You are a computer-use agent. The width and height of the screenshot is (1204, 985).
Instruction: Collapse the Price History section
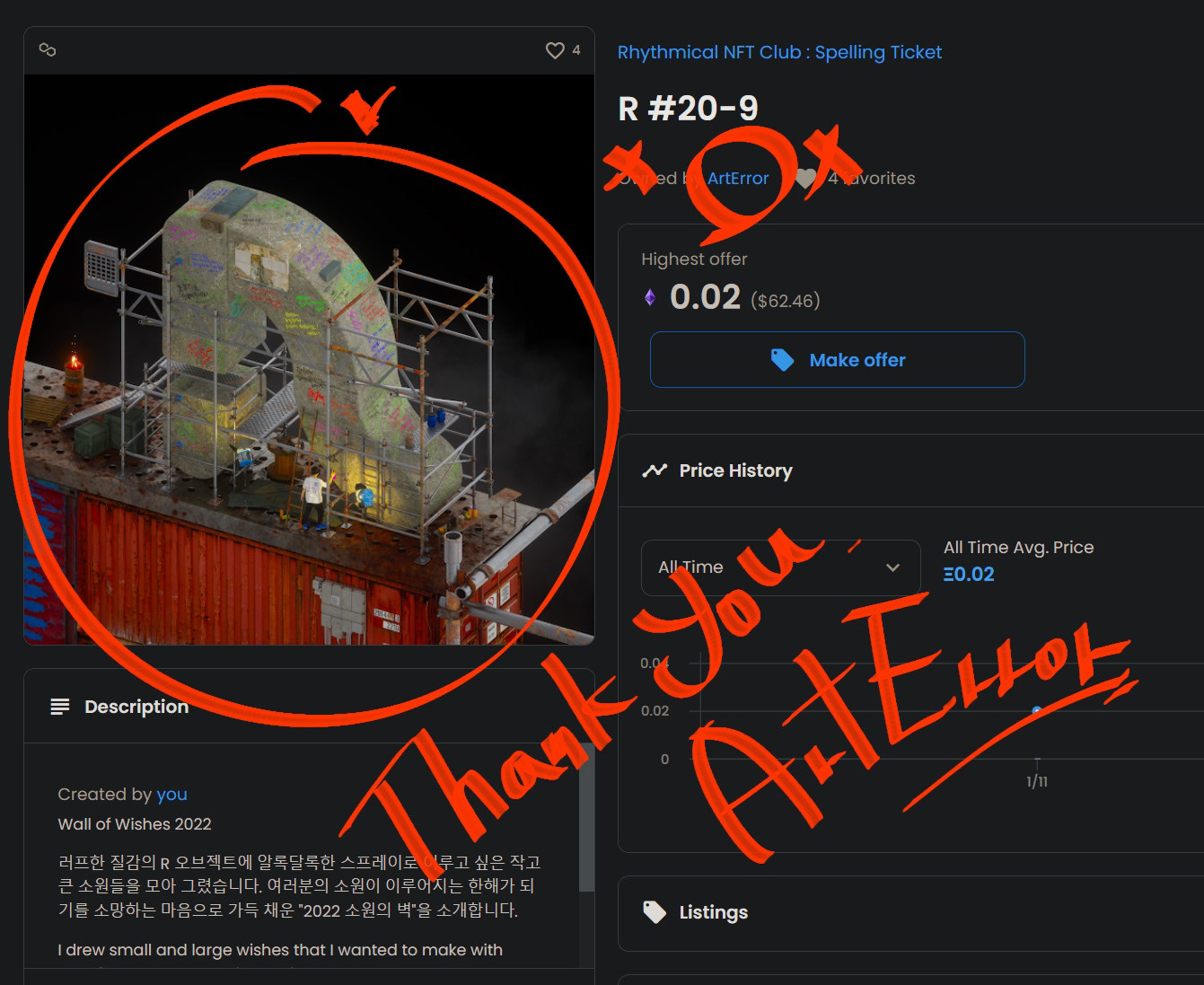pos(910,471)
